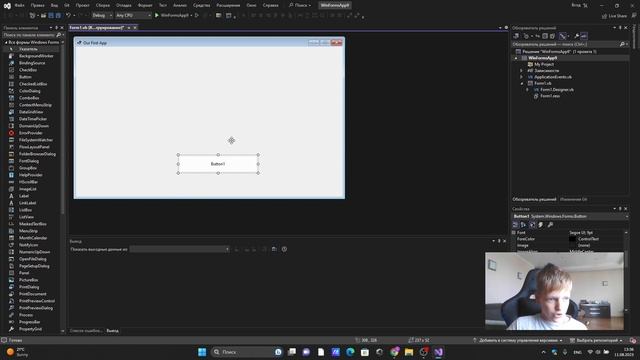Open the Project menu

(82, 5)
